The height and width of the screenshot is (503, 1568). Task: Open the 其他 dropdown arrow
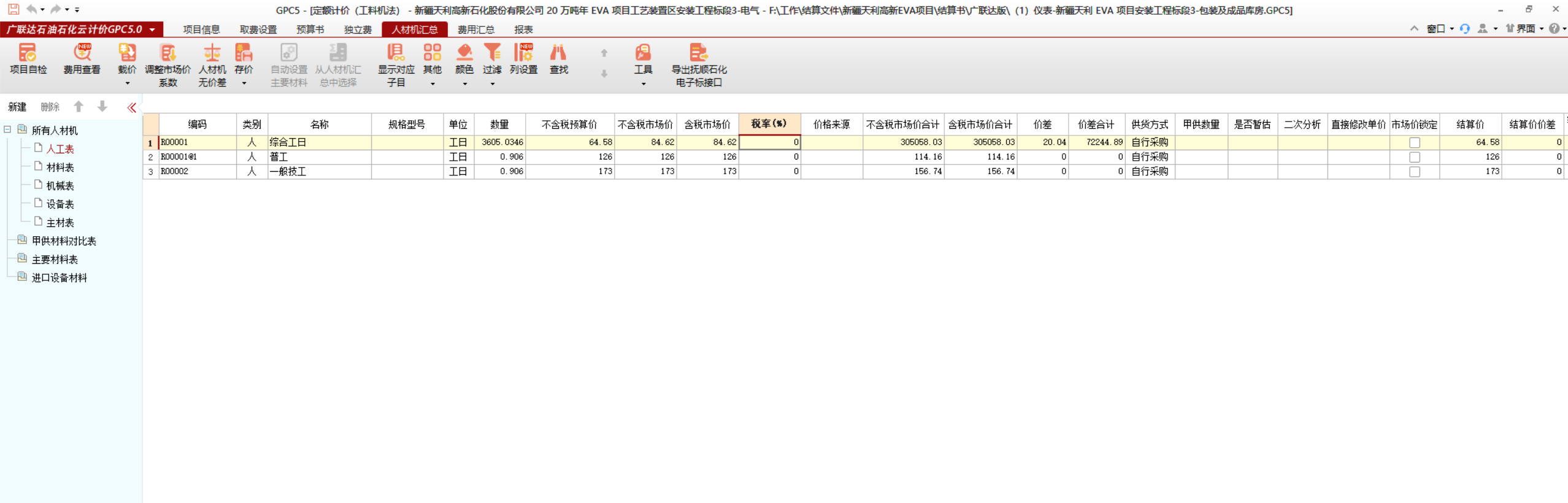click(432, 83)
